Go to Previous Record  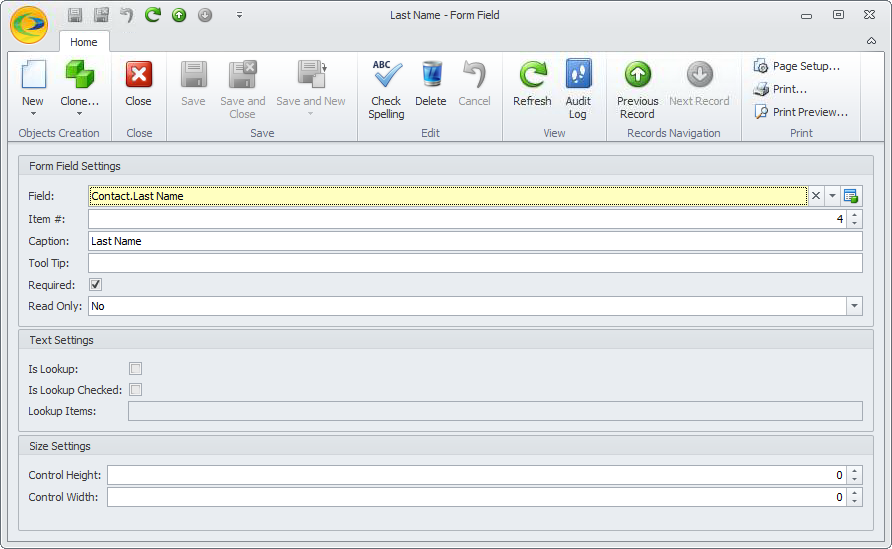tap(638, 90)
